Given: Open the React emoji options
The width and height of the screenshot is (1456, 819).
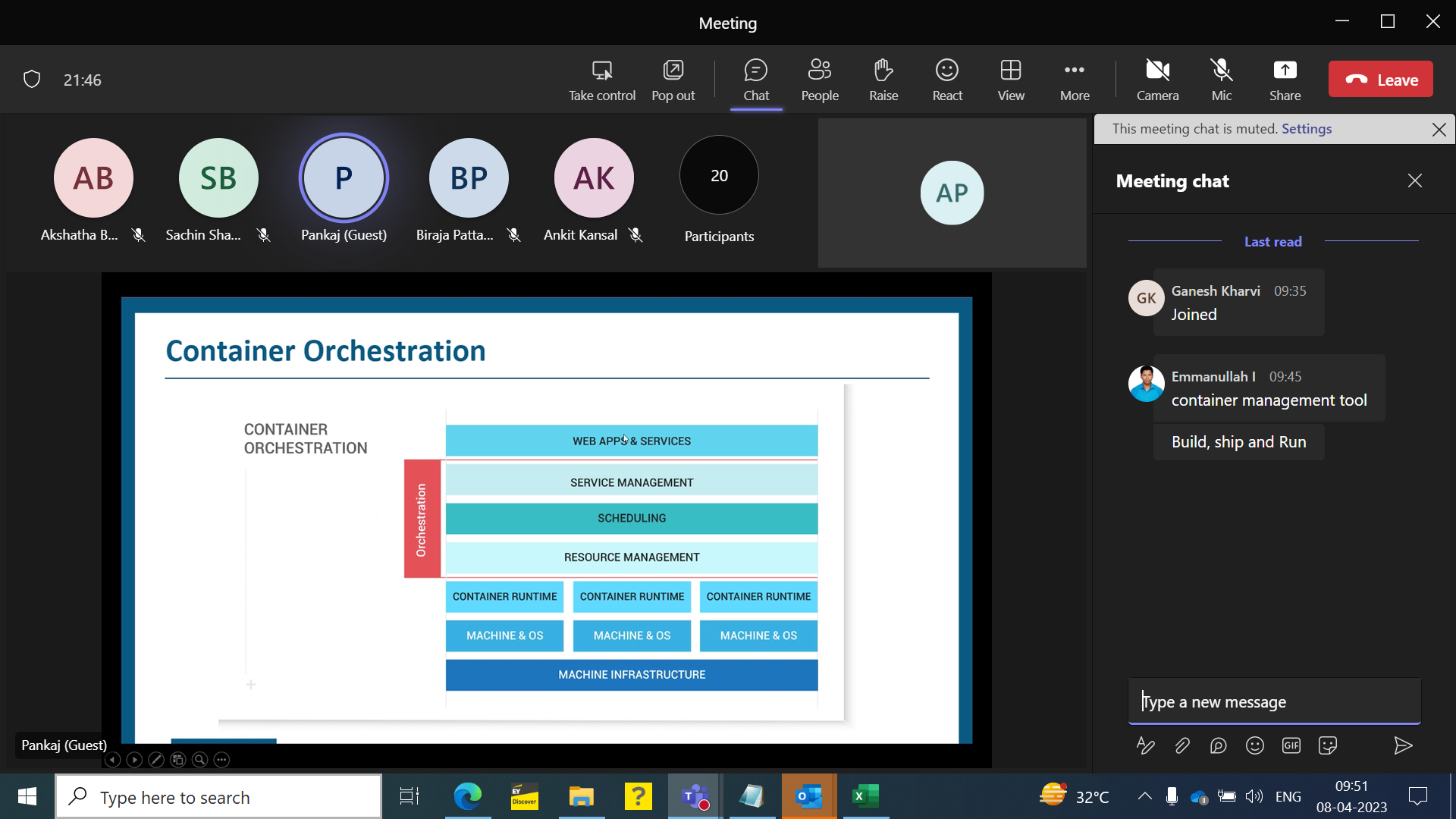Looking at the screenshot, I should pyautogui.click(x=947, y=80).
